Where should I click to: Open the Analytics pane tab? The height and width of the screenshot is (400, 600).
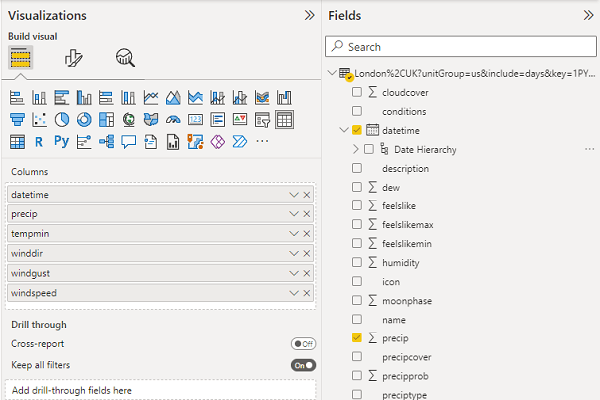[x=125, y=58]
